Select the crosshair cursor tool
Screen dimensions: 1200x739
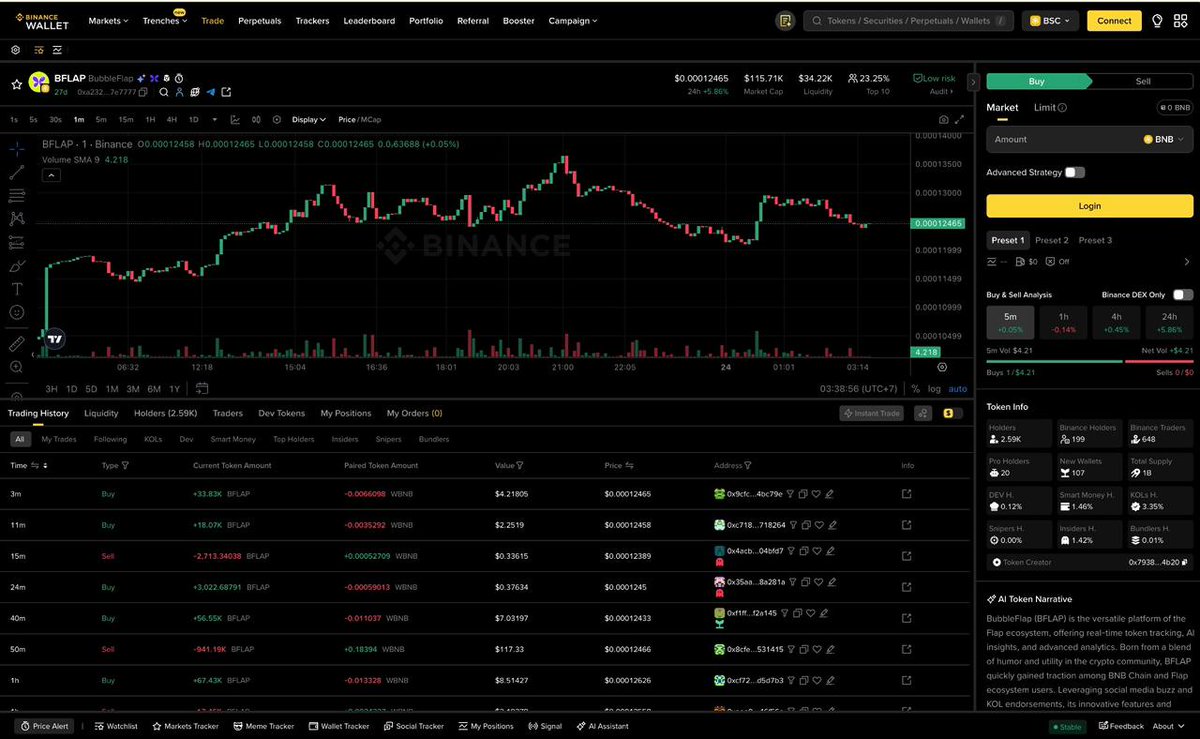point(17,149)
